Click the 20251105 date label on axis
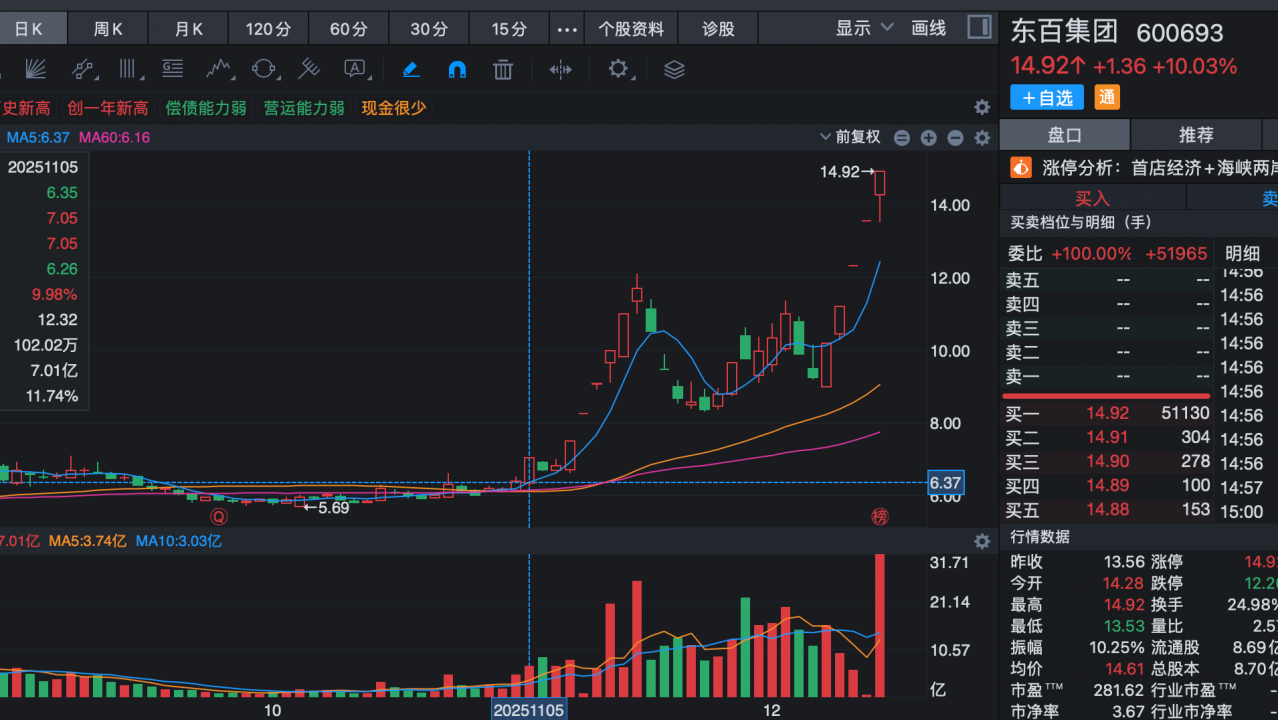The width and height of the screenshot is (1278, 720). coord(528,709)
